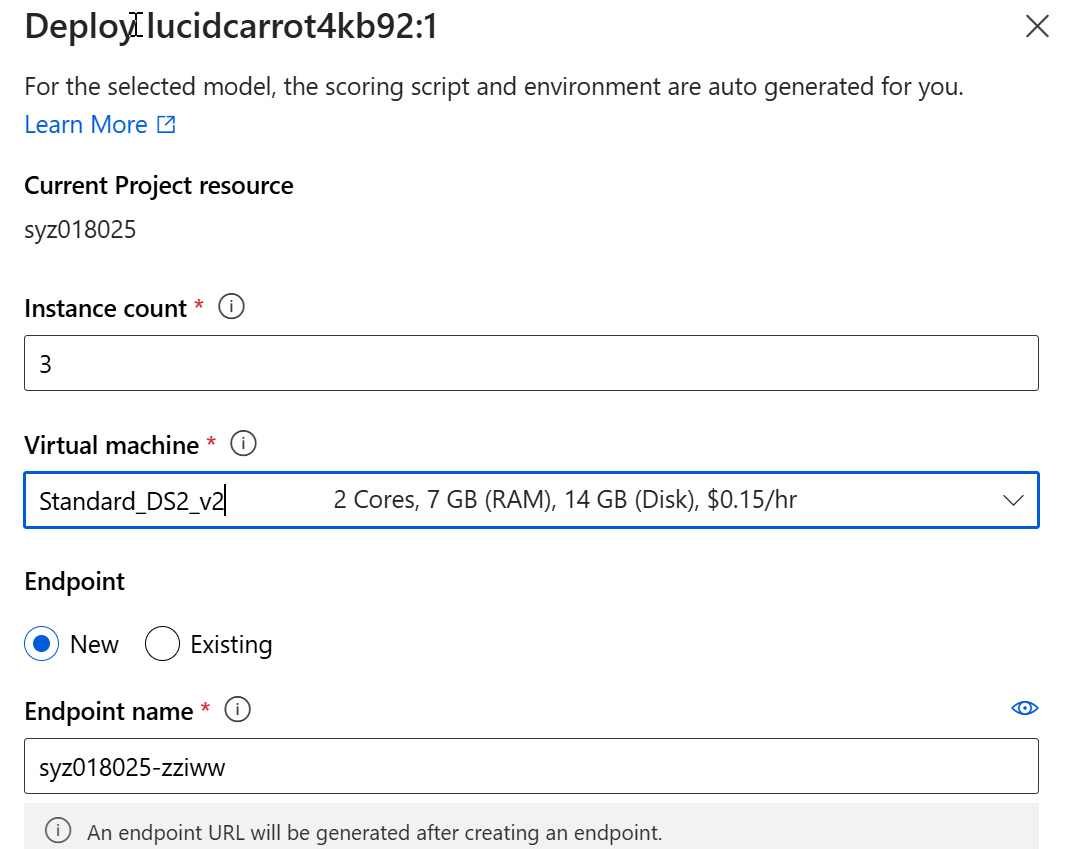Click the endpoint URL information message

click(x=375, y=831)
